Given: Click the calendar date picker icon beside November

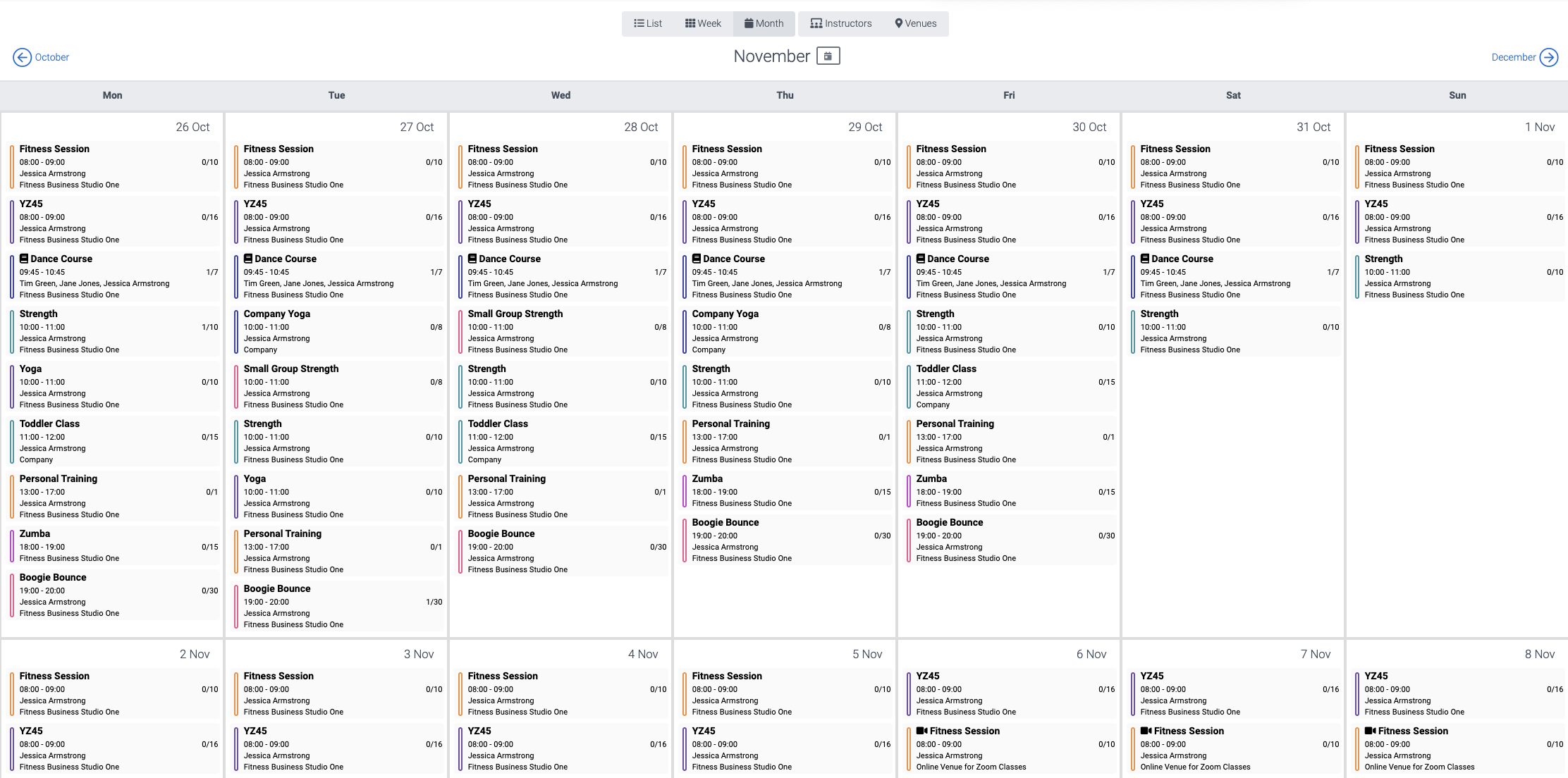Looking at the screenshot, I should coord(828,56).
